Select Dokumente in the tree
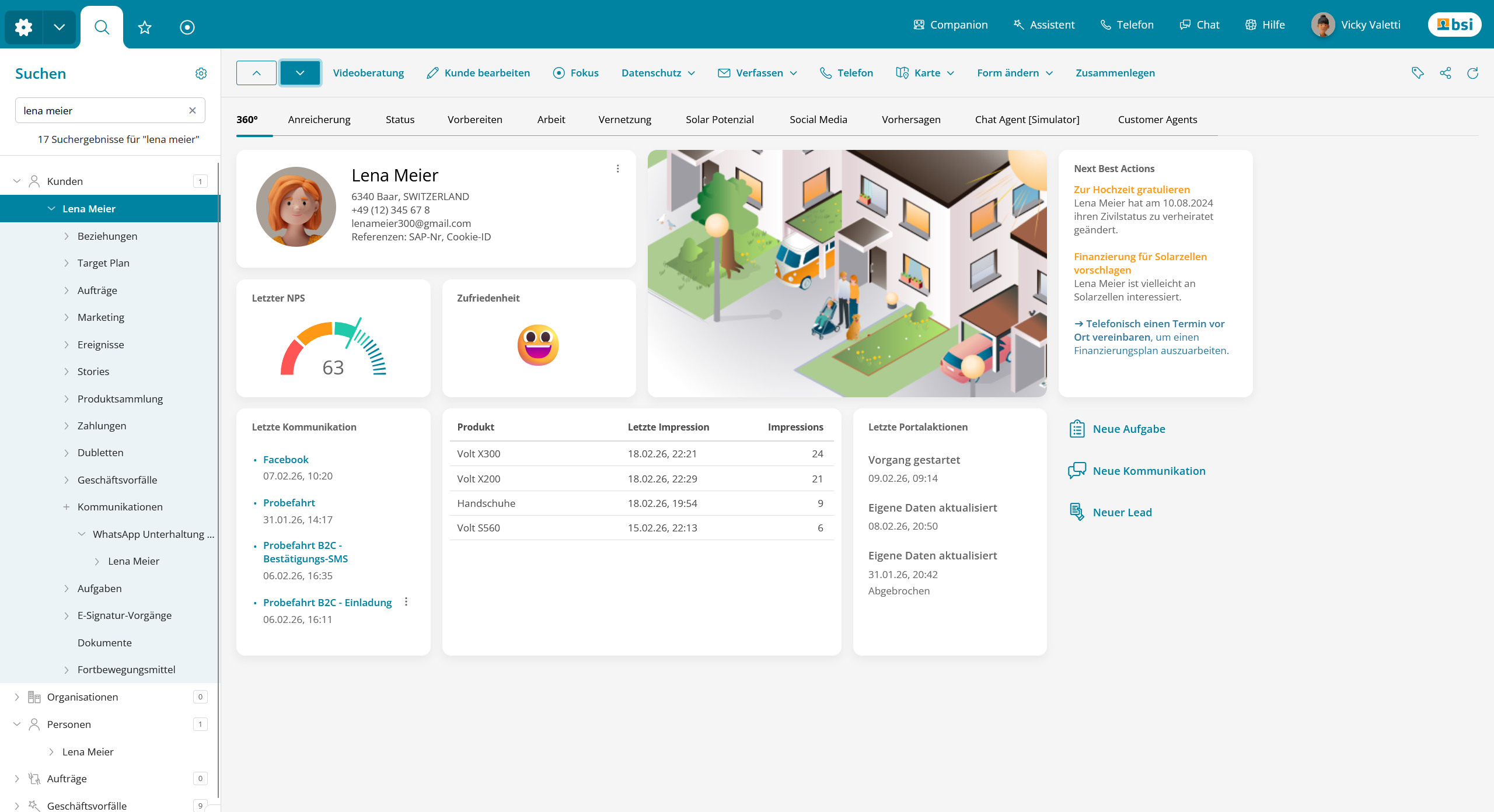Screen dimensions: 1494x812 104,643
